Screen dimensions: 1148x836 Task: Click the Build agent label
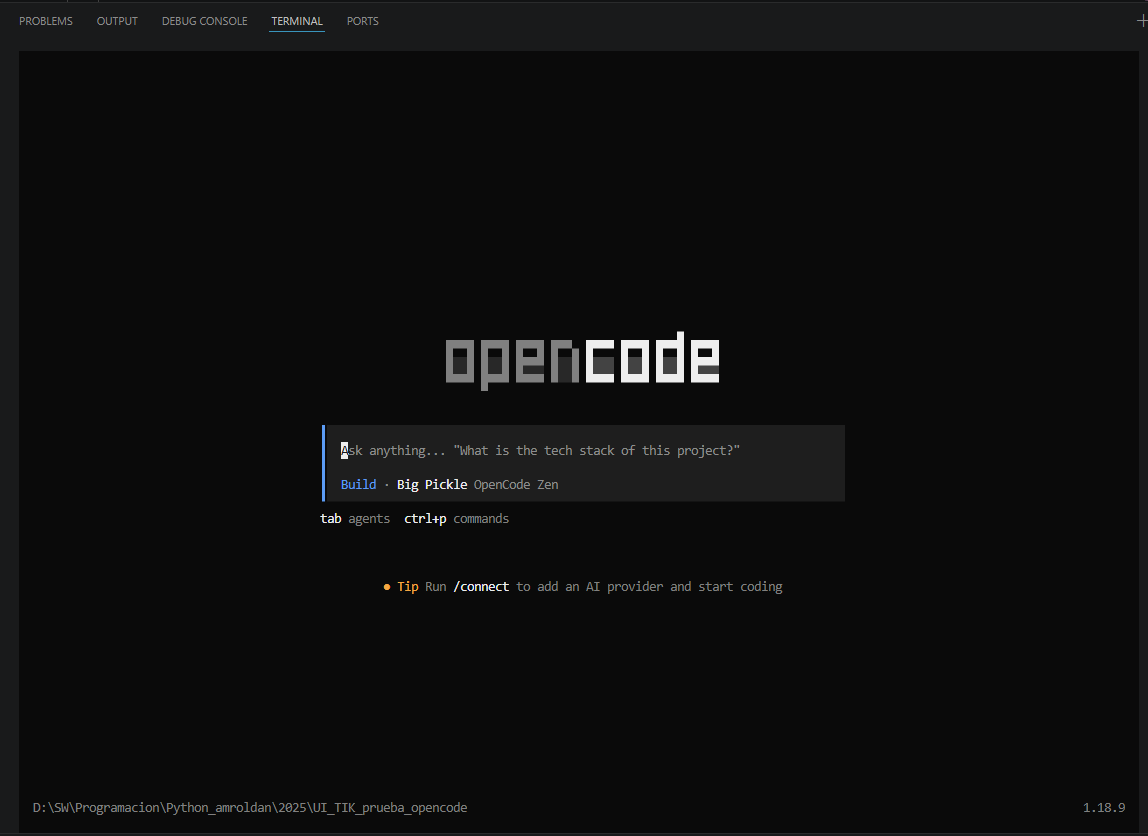coord(358,485)
